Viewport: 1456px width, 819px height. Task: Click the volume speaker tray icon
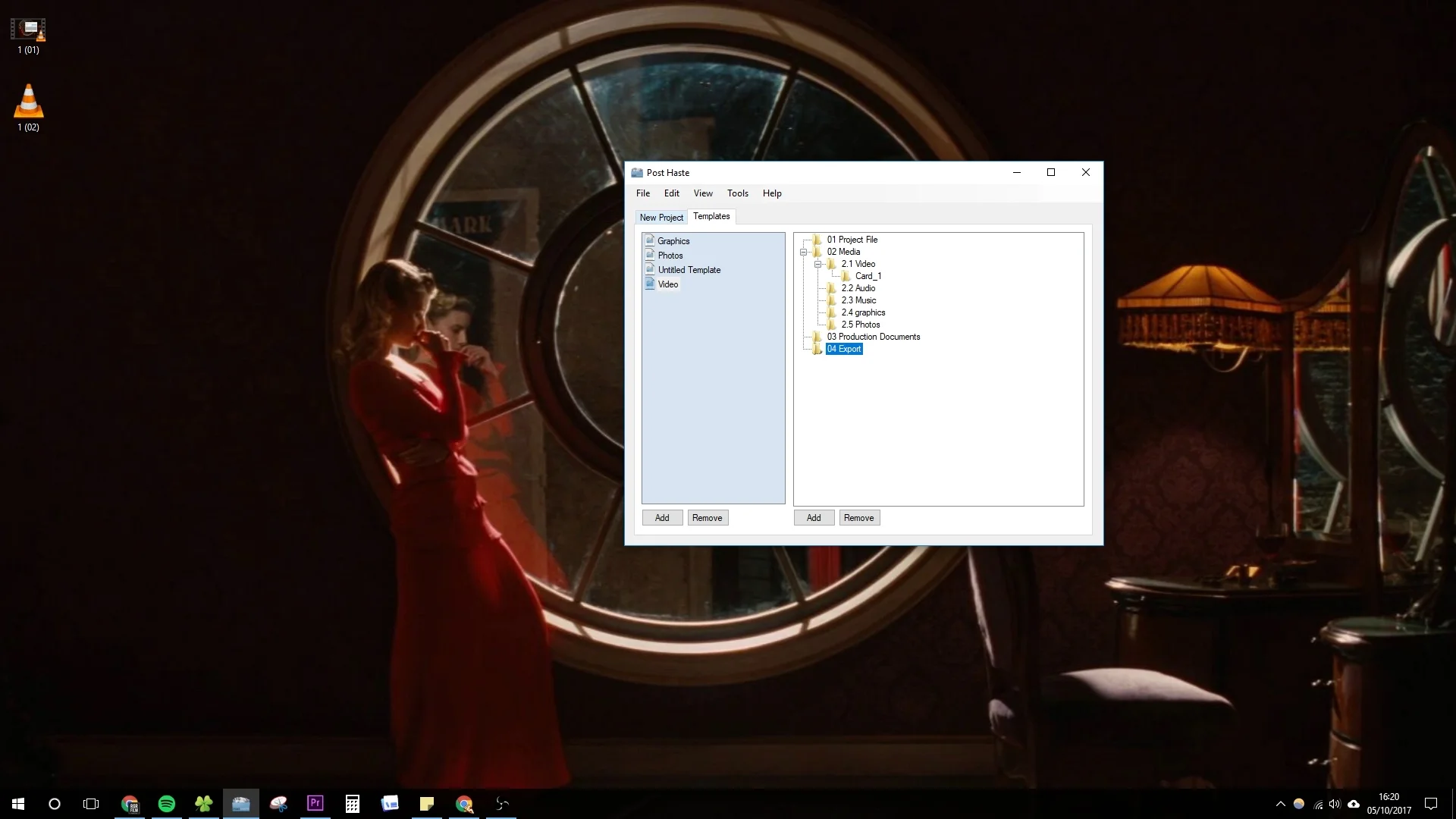tap(1335, 804)
